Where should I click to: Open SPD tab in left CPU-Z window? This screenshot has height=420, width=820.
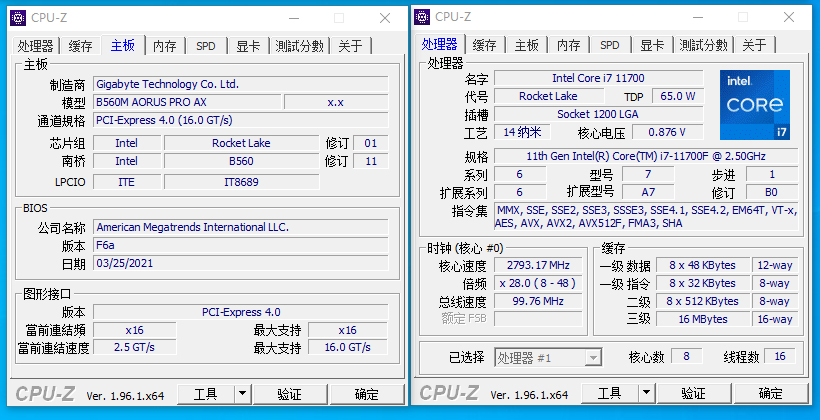pyautogui.click(x=206, y=46)
